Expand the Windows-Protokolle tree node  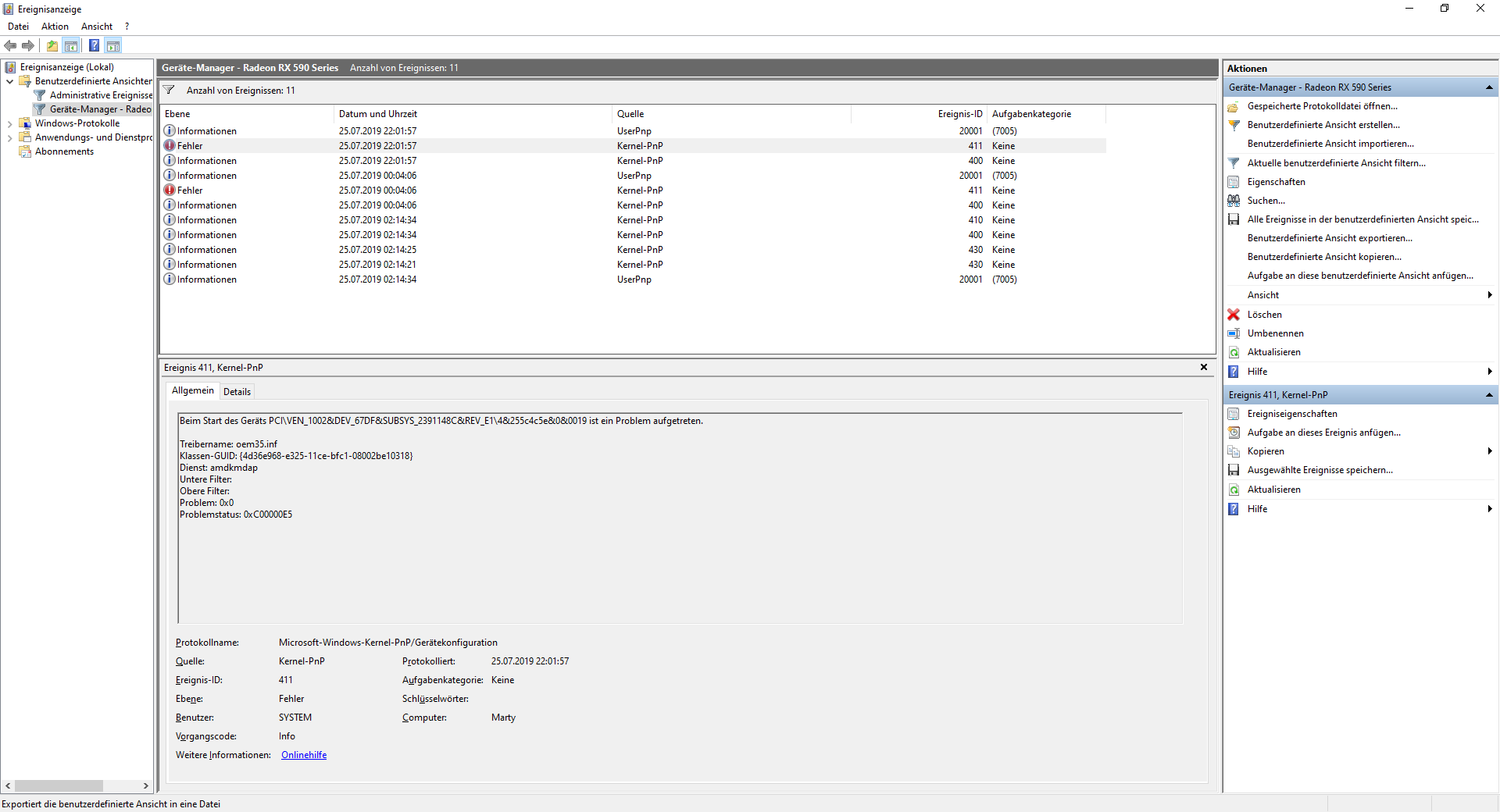pos(9,123)
